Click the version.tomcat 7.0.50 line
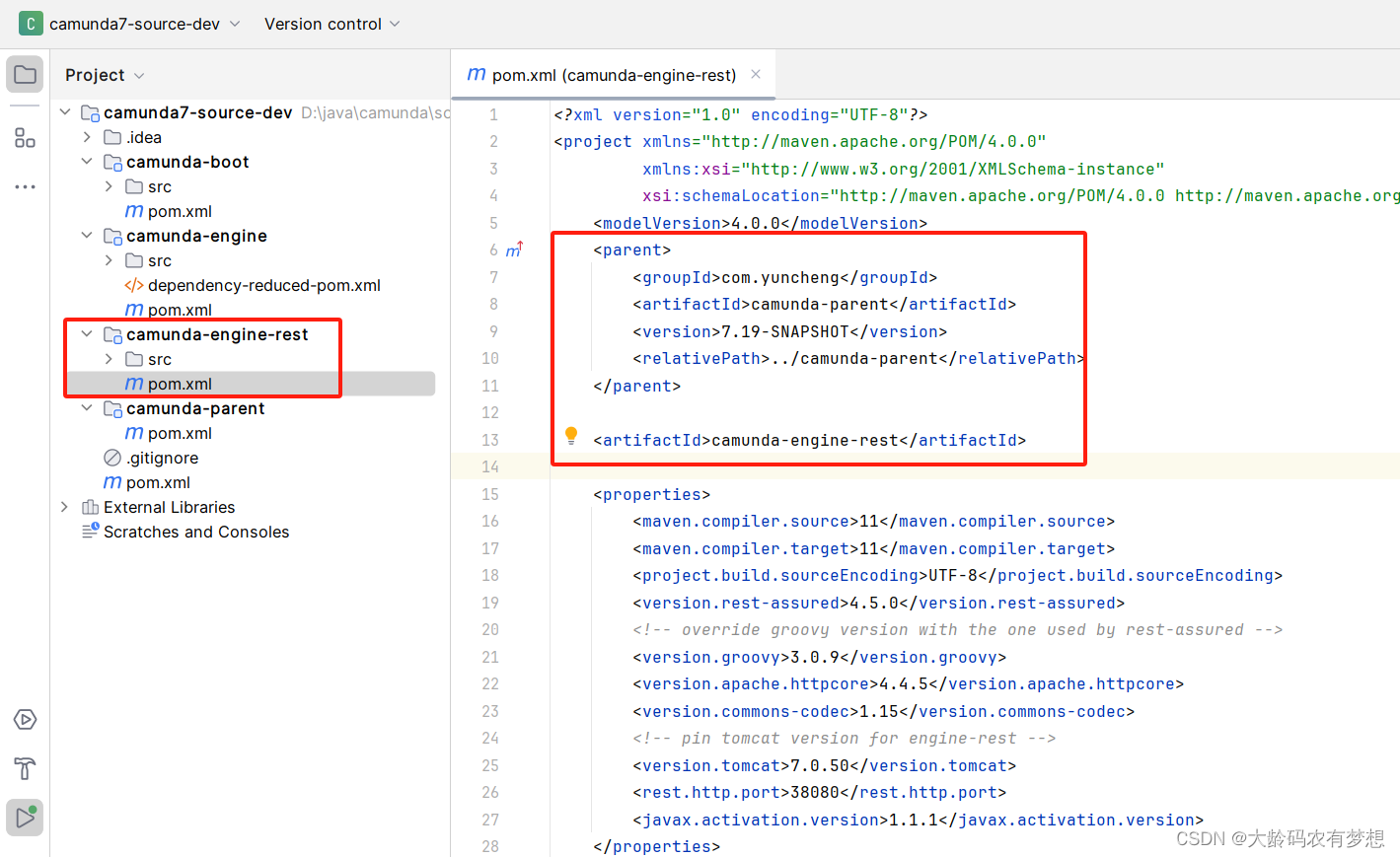 (x=824, y=765)
